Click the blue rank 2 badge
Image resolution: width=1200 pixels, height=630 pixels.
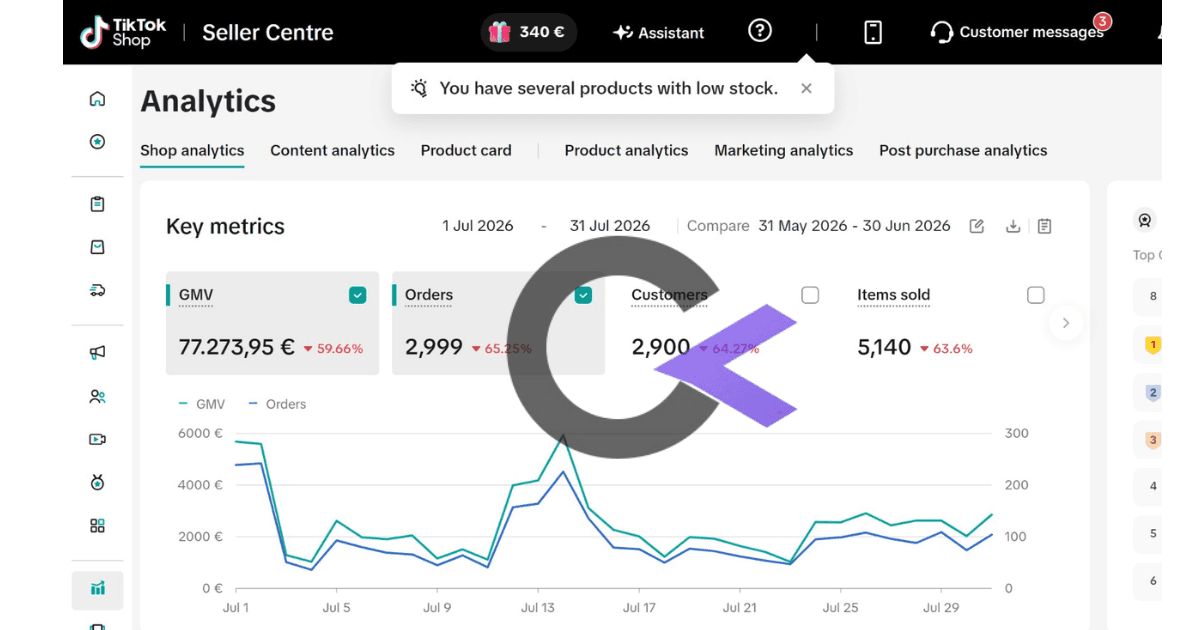click(1153, 393)
